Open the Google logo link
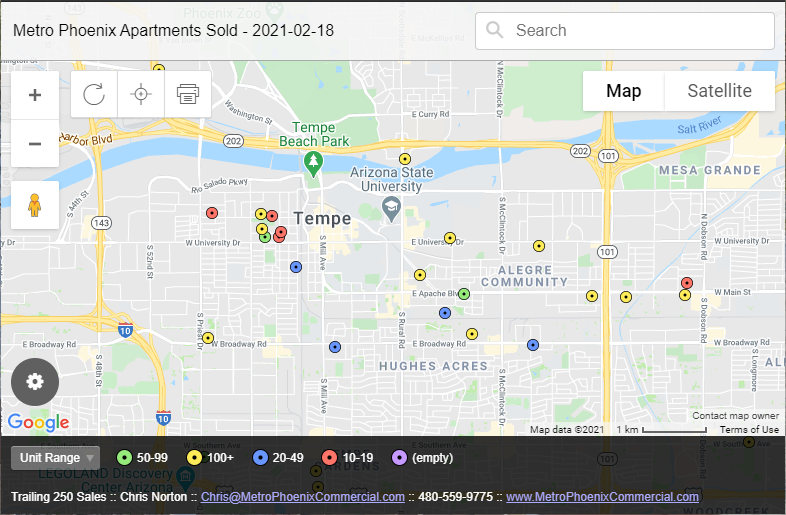786x515 pixels. 39,423
